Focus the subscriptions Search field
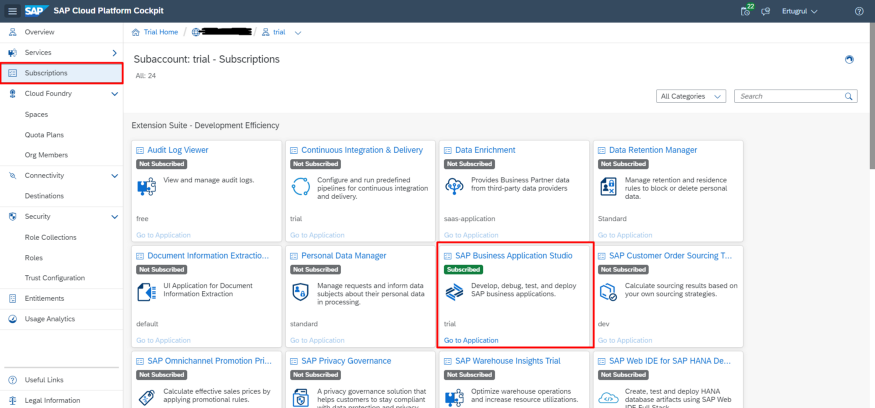Viewport: 875px width, 408px height. click(796, 96)
